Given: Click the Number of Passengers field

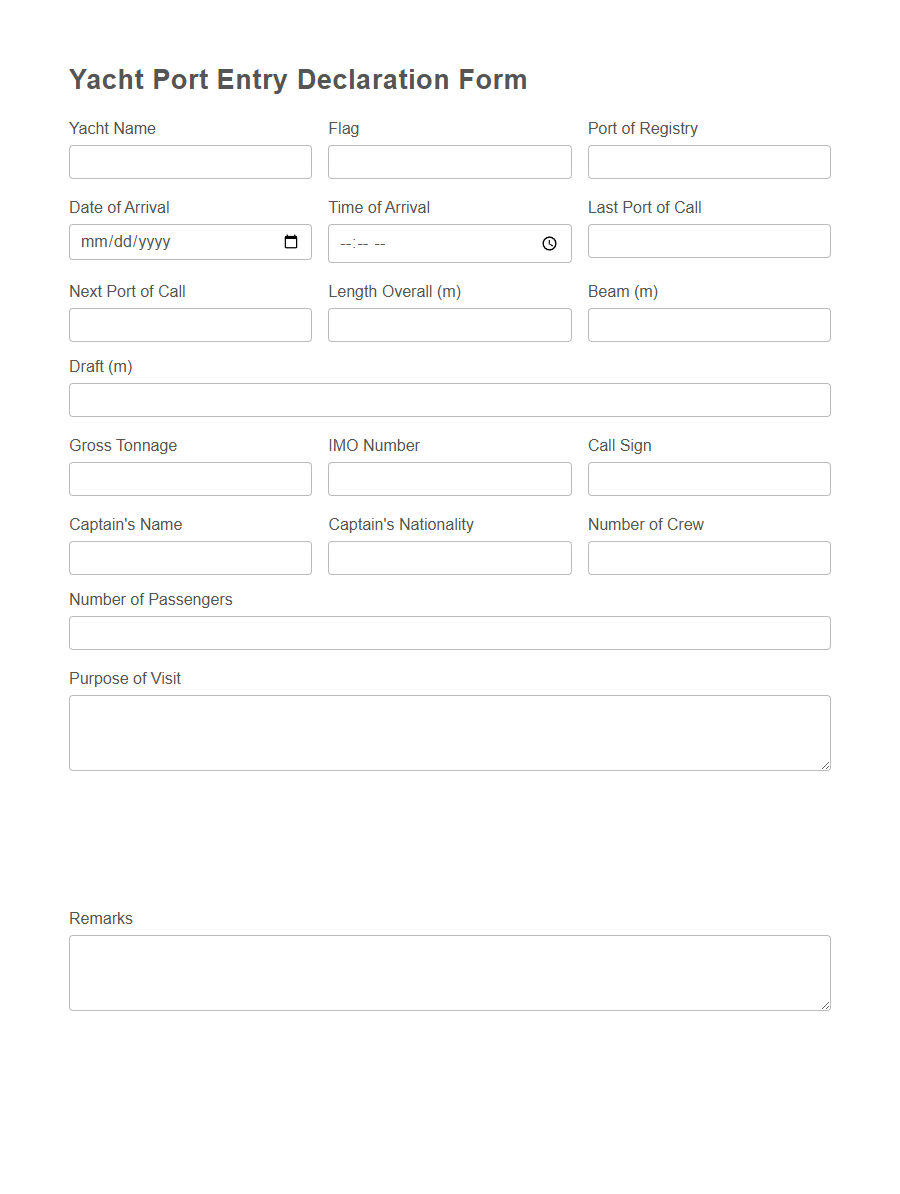Looking at the screenshot, I should pyautogui.click(x=449, y=632).
